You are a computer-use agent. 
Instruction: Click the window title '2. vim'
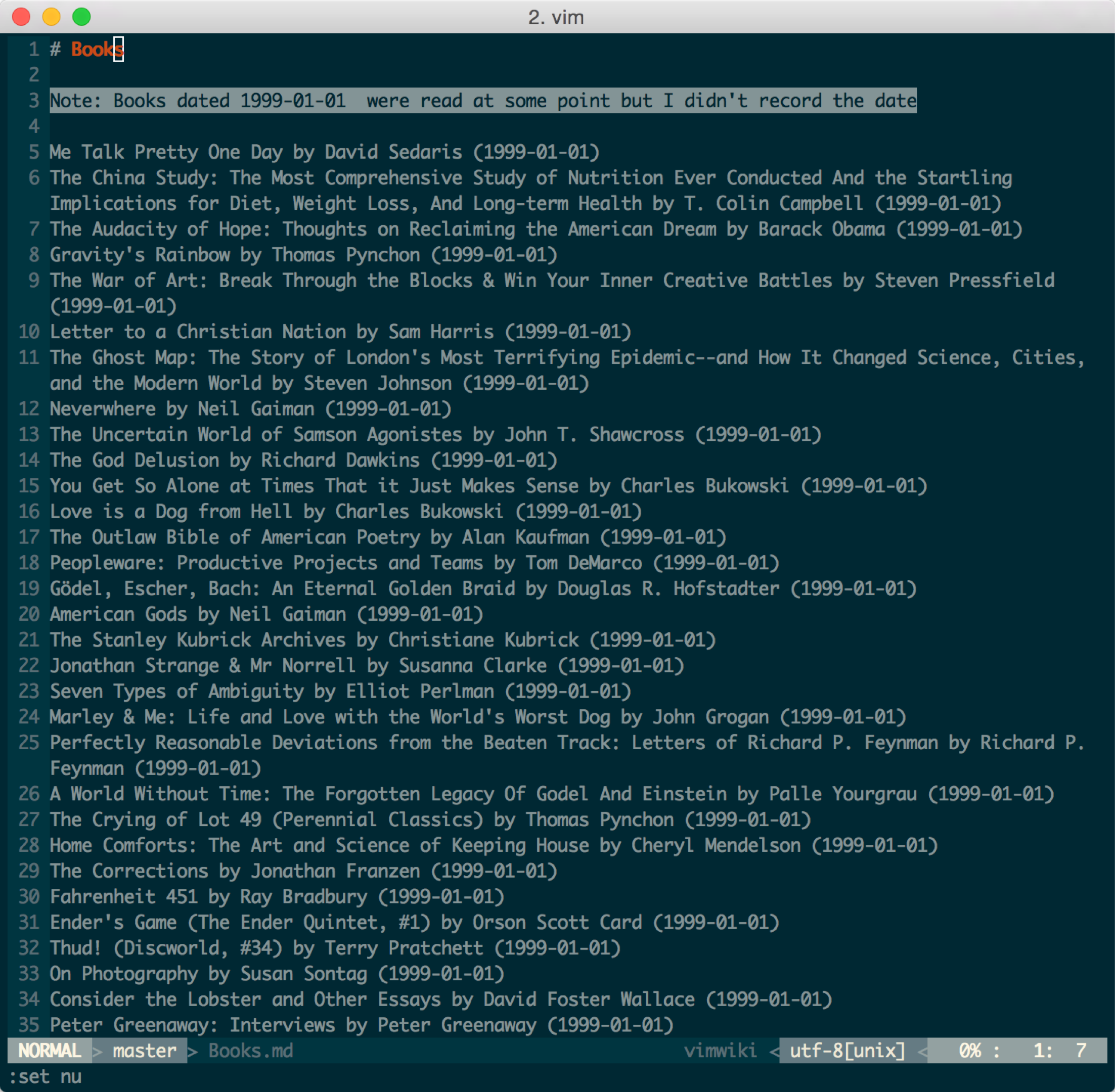point(556,17)
